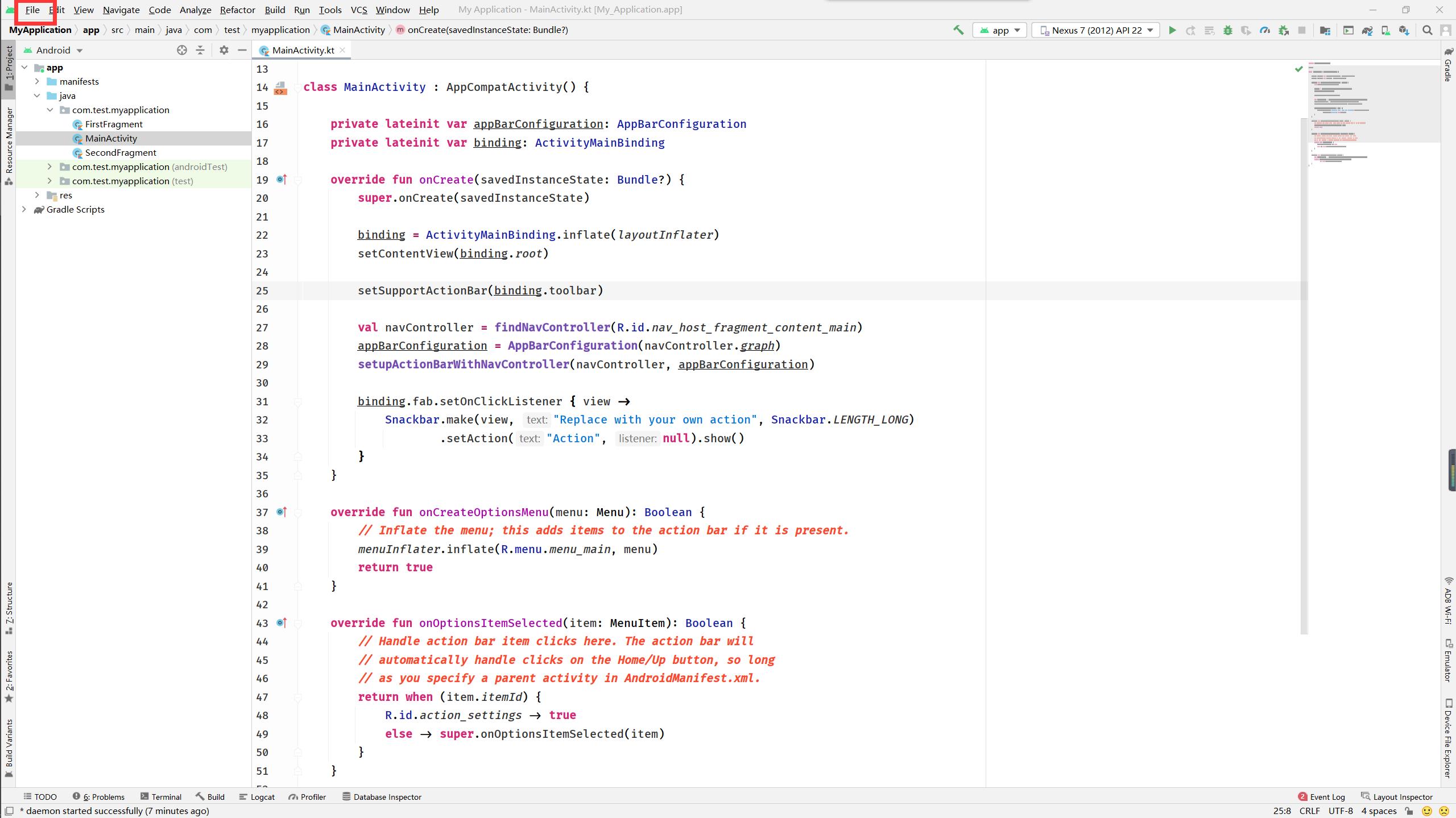
Task: Toggle the Event Log panel
Action: point(1322,796)
